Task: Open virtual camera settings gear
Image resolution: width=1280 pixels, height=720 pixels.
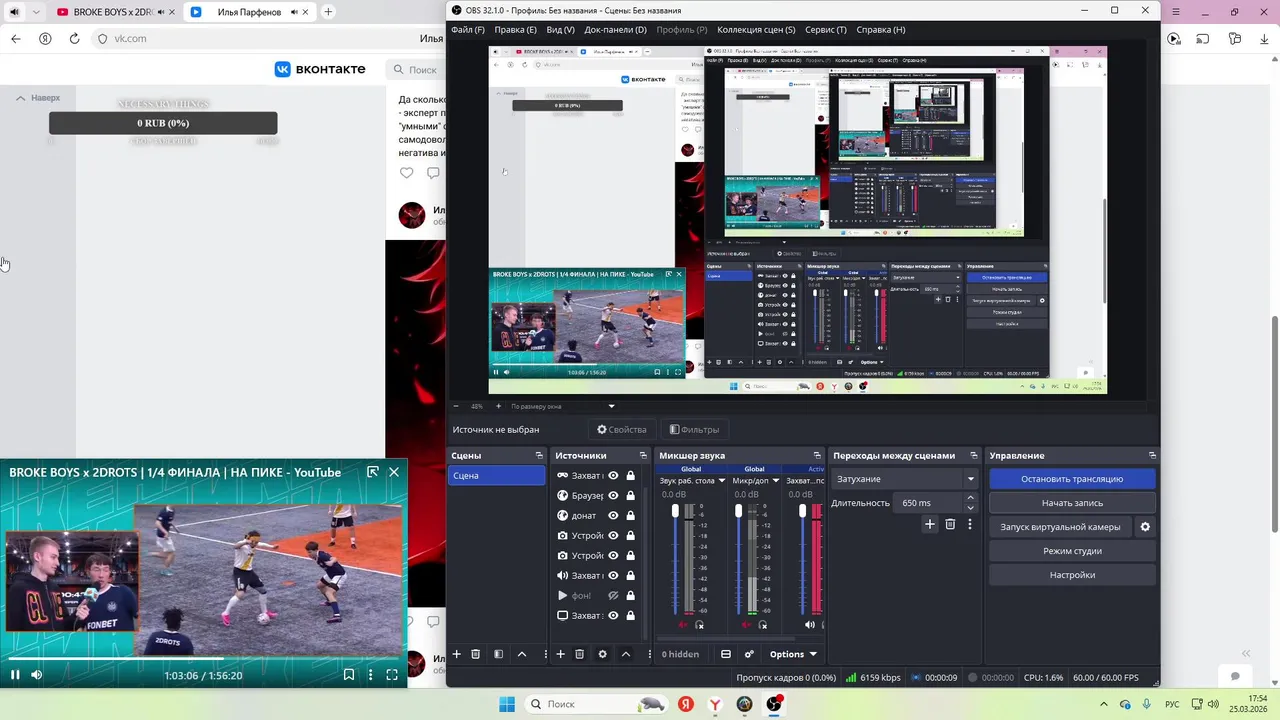Action: [x=1145, y=527]
